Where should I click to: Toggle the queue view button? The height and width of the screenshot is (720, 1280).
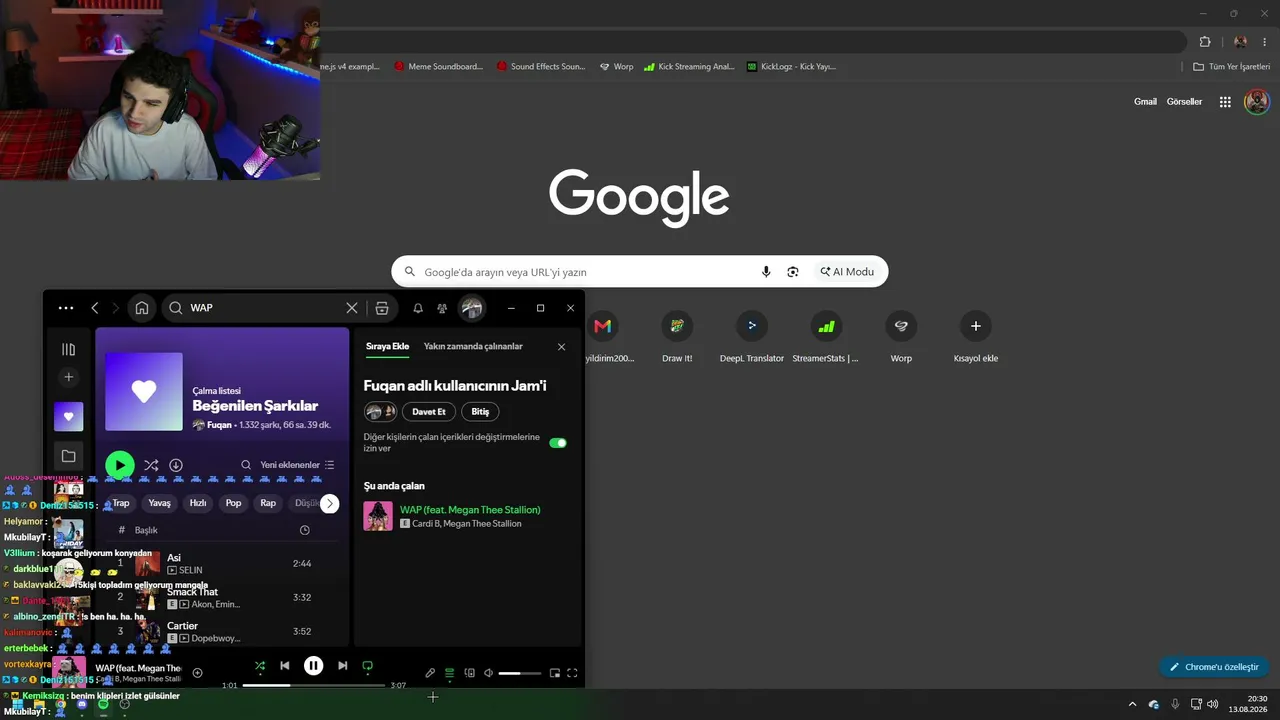point(449,673)
